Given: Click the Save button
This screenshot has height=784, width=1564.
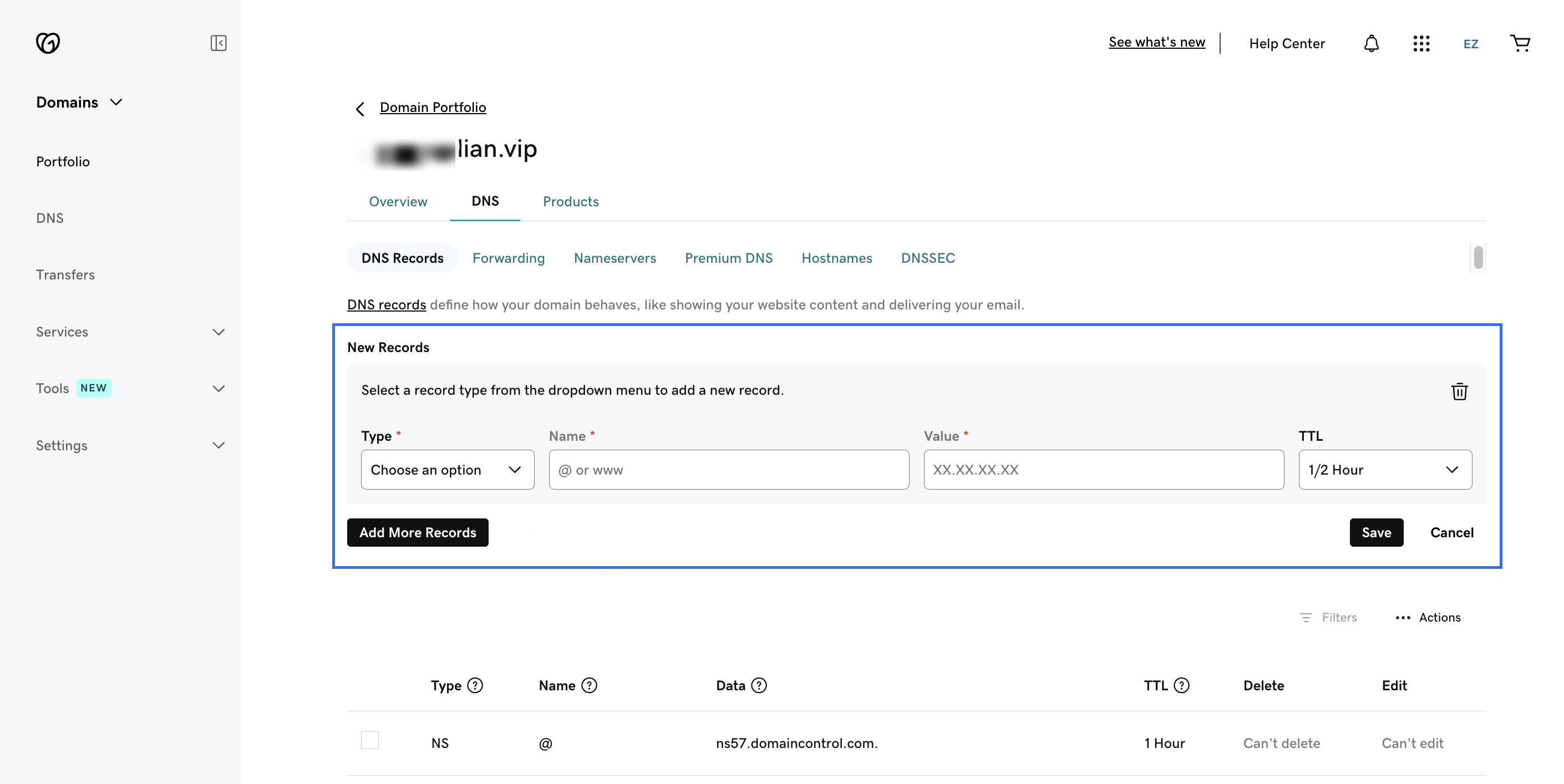Looking at the screenshot, I should 1376,532.
